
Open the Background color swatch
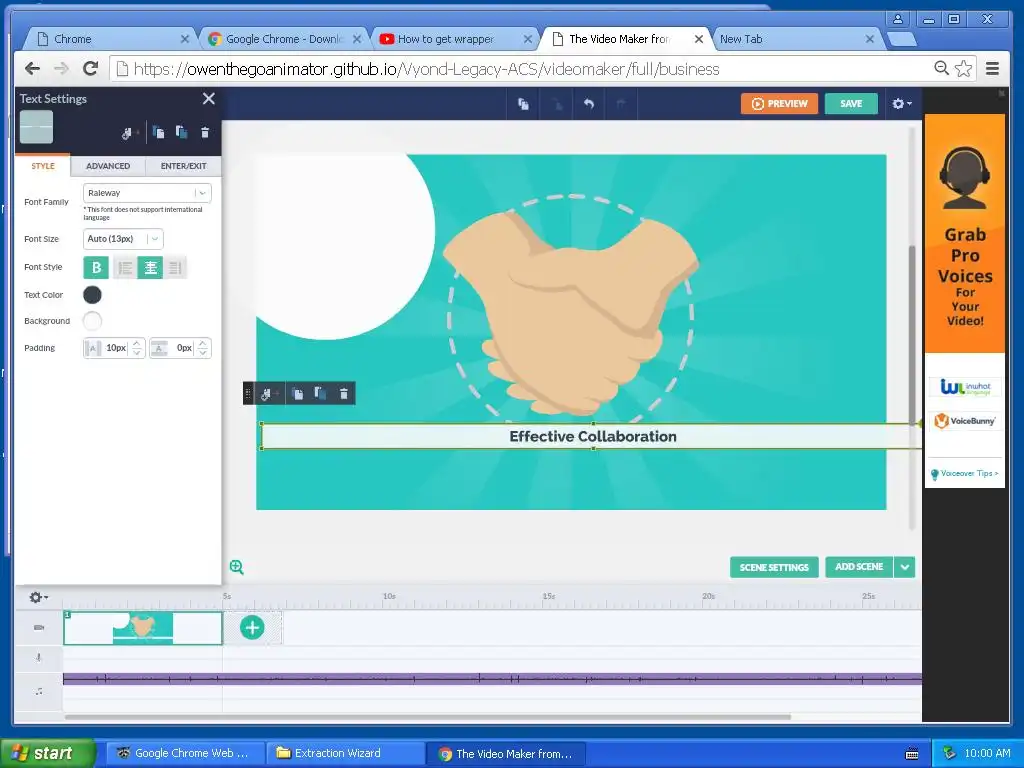tap(92, 321)
